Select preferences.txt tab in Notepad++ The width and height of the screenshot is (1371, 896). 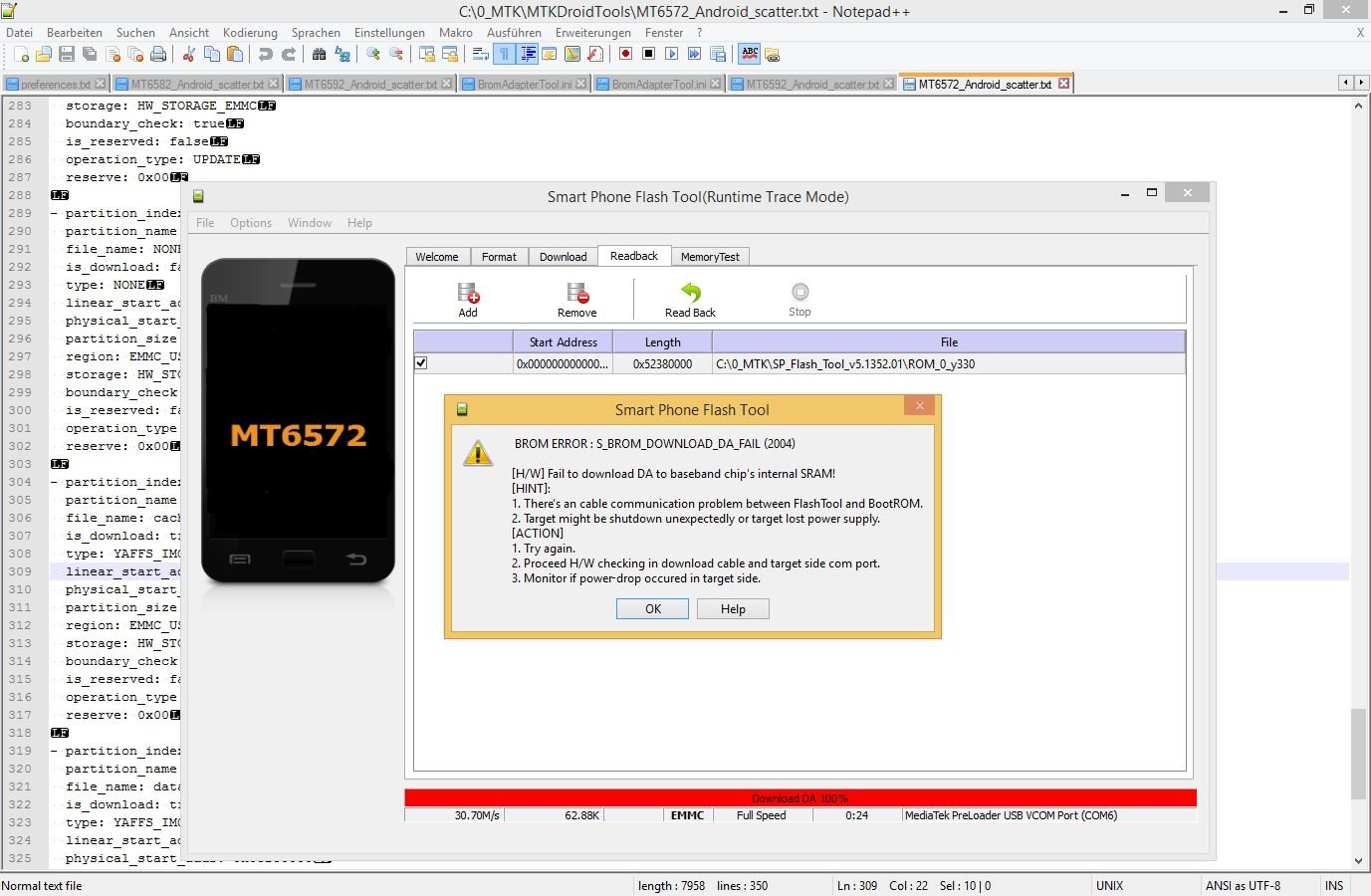(55, 84)
